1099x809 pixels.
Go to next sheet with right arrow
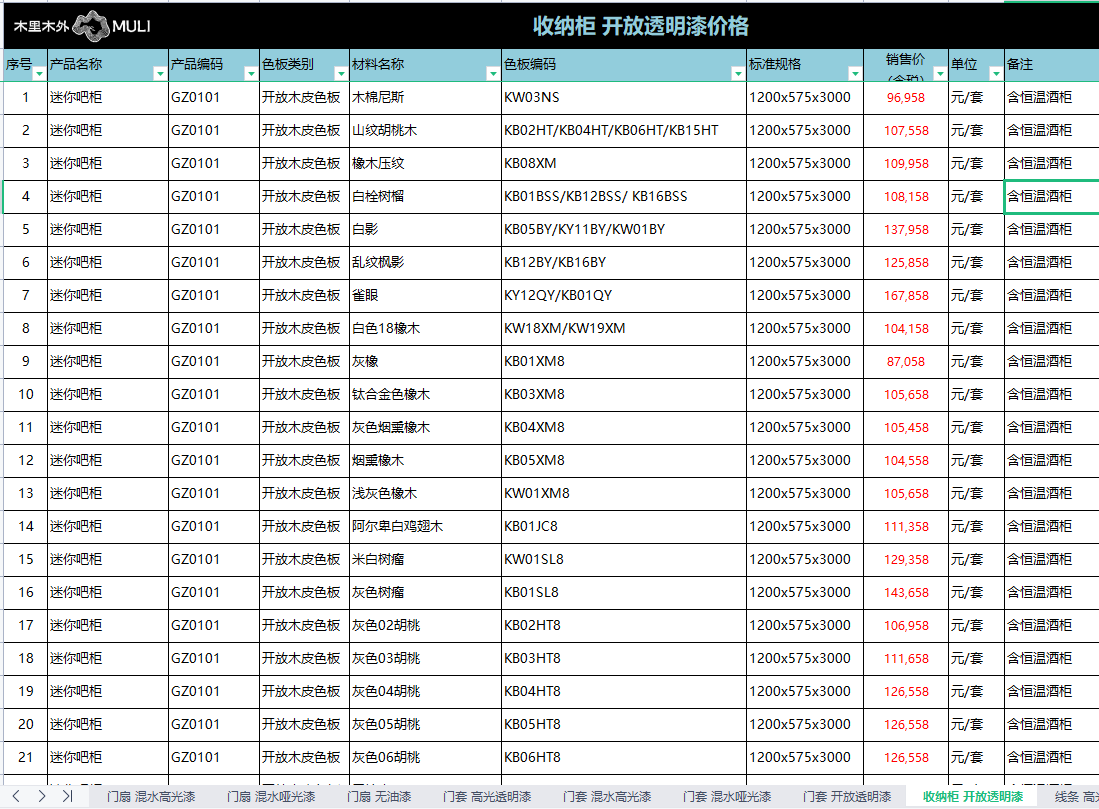click(x=42, y=796)
